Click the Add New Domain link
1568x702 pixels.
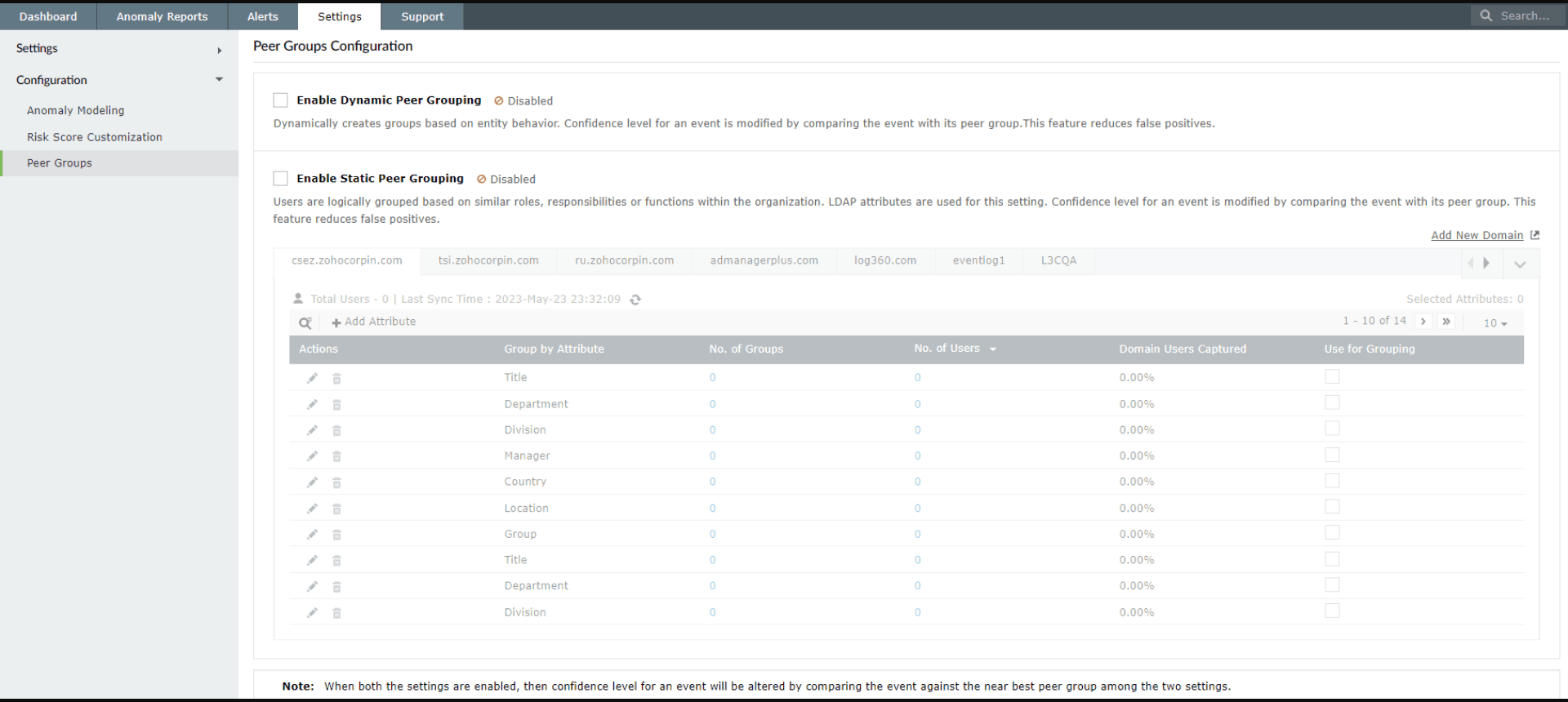coord(1477,235)
